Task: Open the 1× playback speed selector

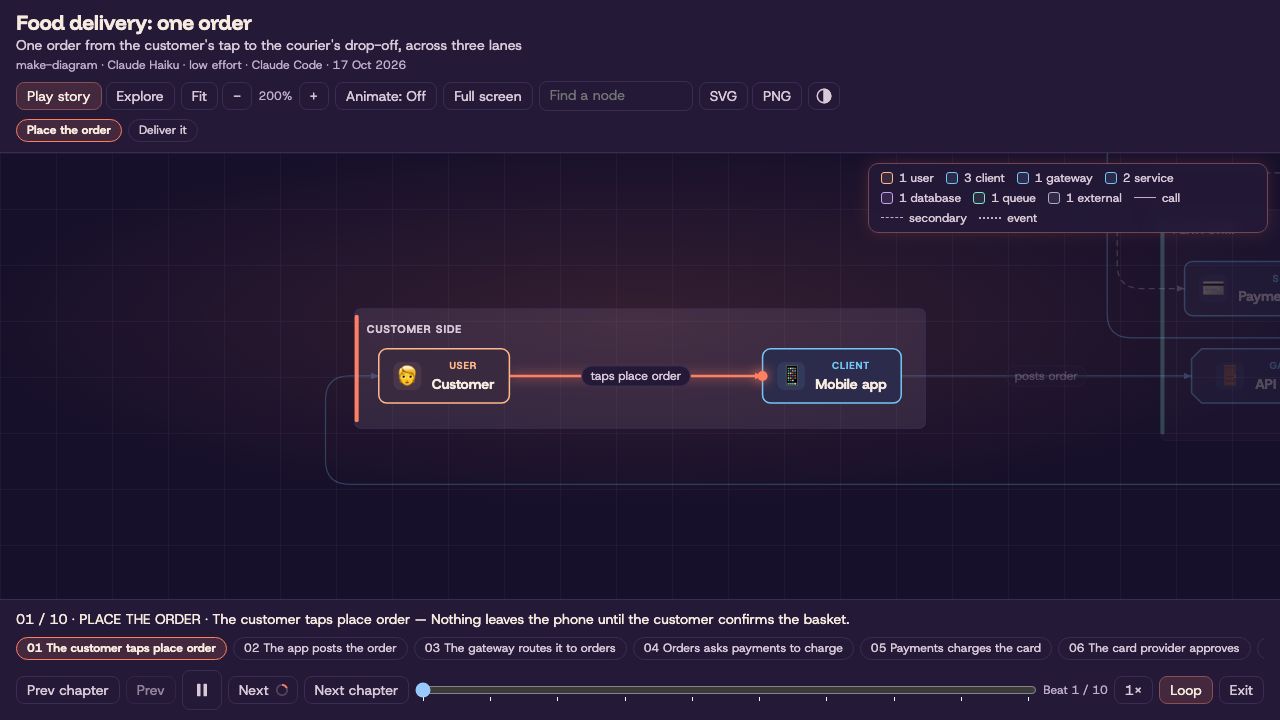Action: 1133,690
